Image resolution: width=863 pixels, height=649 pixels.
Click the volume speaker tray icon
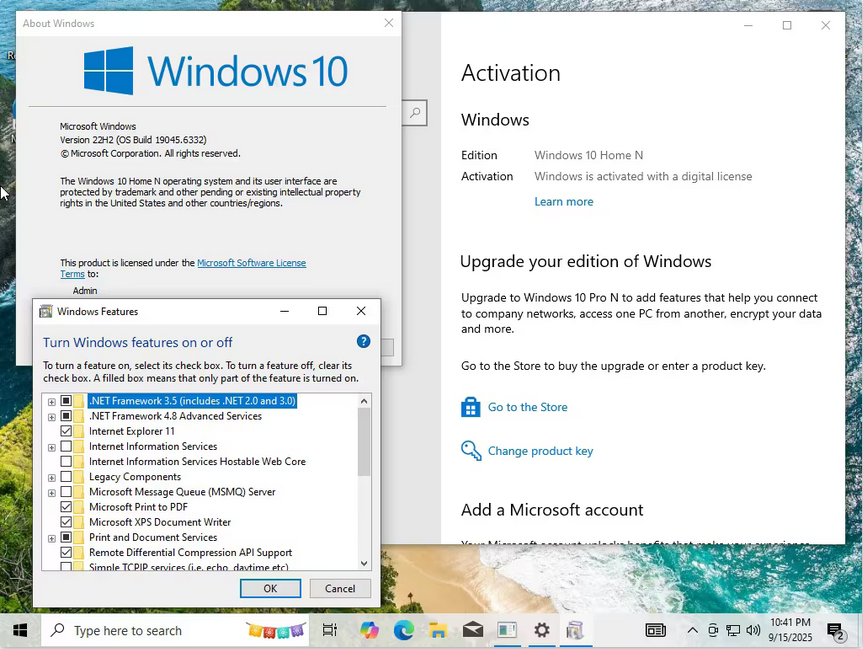(x=753, y=630)
